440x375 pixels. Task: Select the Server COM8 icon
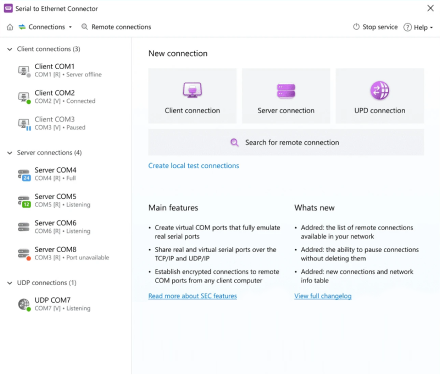(x=24, y=254)
